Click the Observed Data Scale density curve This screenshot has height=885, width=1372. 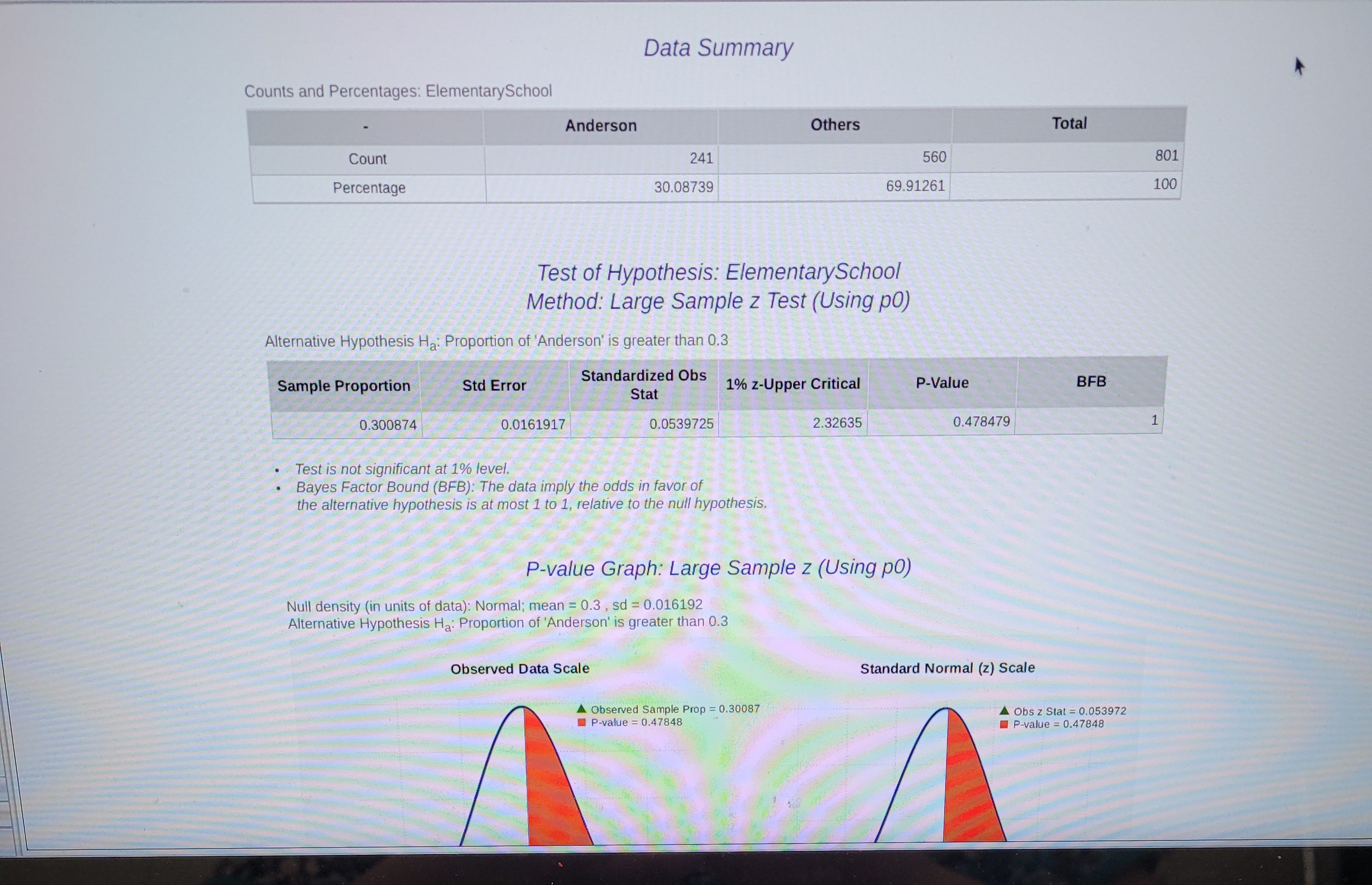click(x=526, y=776)
